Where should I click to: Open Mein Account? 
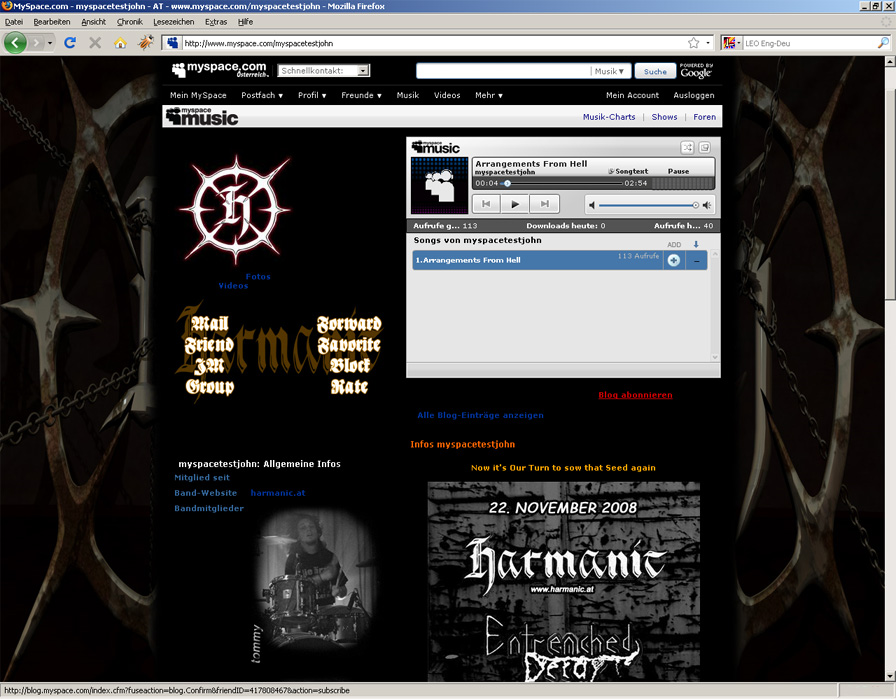coord(632,95)
